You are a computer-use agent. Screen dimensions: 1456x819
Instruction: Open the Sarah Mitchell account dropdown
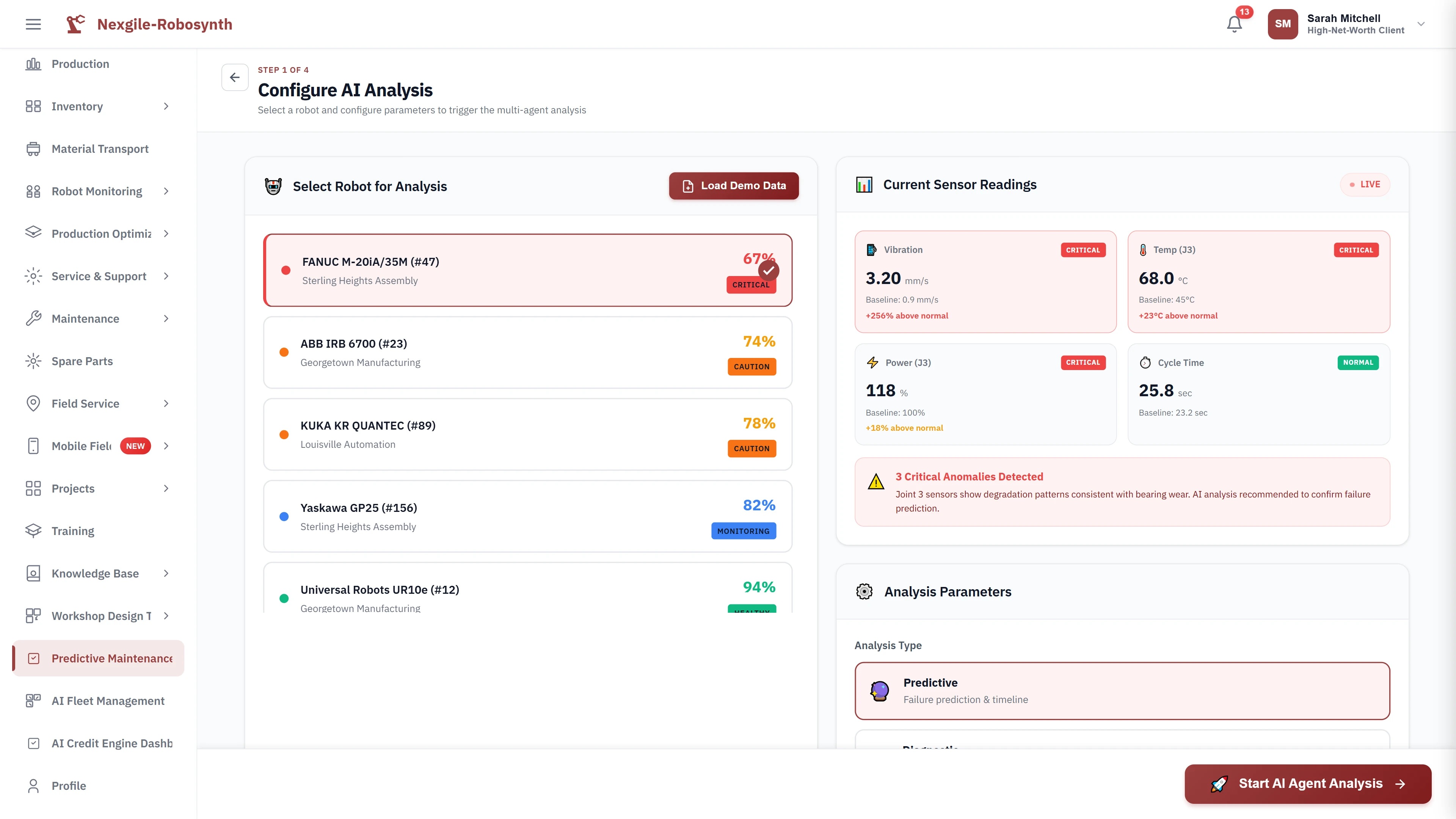pos(1421,24)
